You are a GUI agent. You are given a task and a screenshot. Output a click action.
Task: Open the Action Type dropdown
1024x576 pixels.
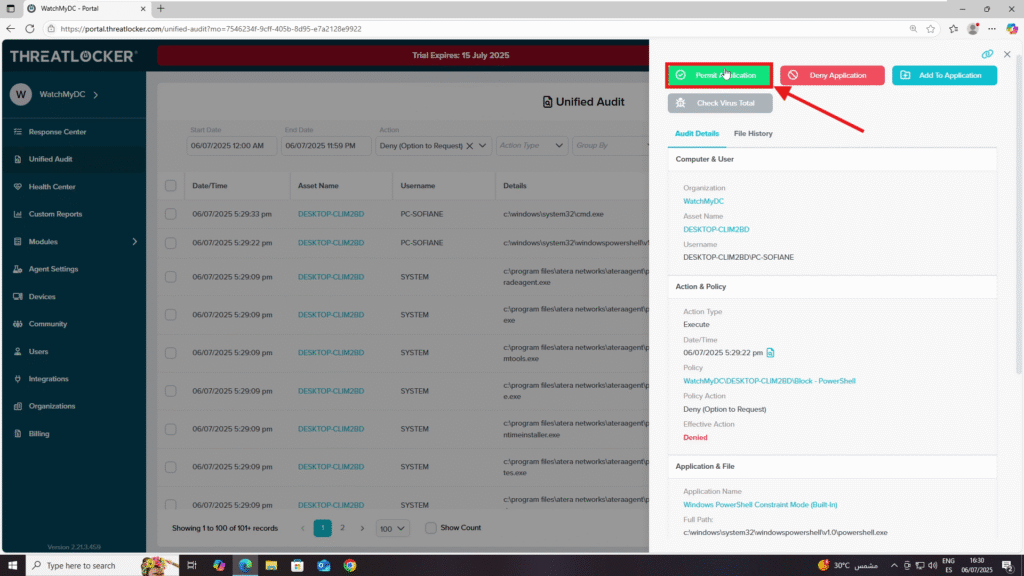click(531, 146)
